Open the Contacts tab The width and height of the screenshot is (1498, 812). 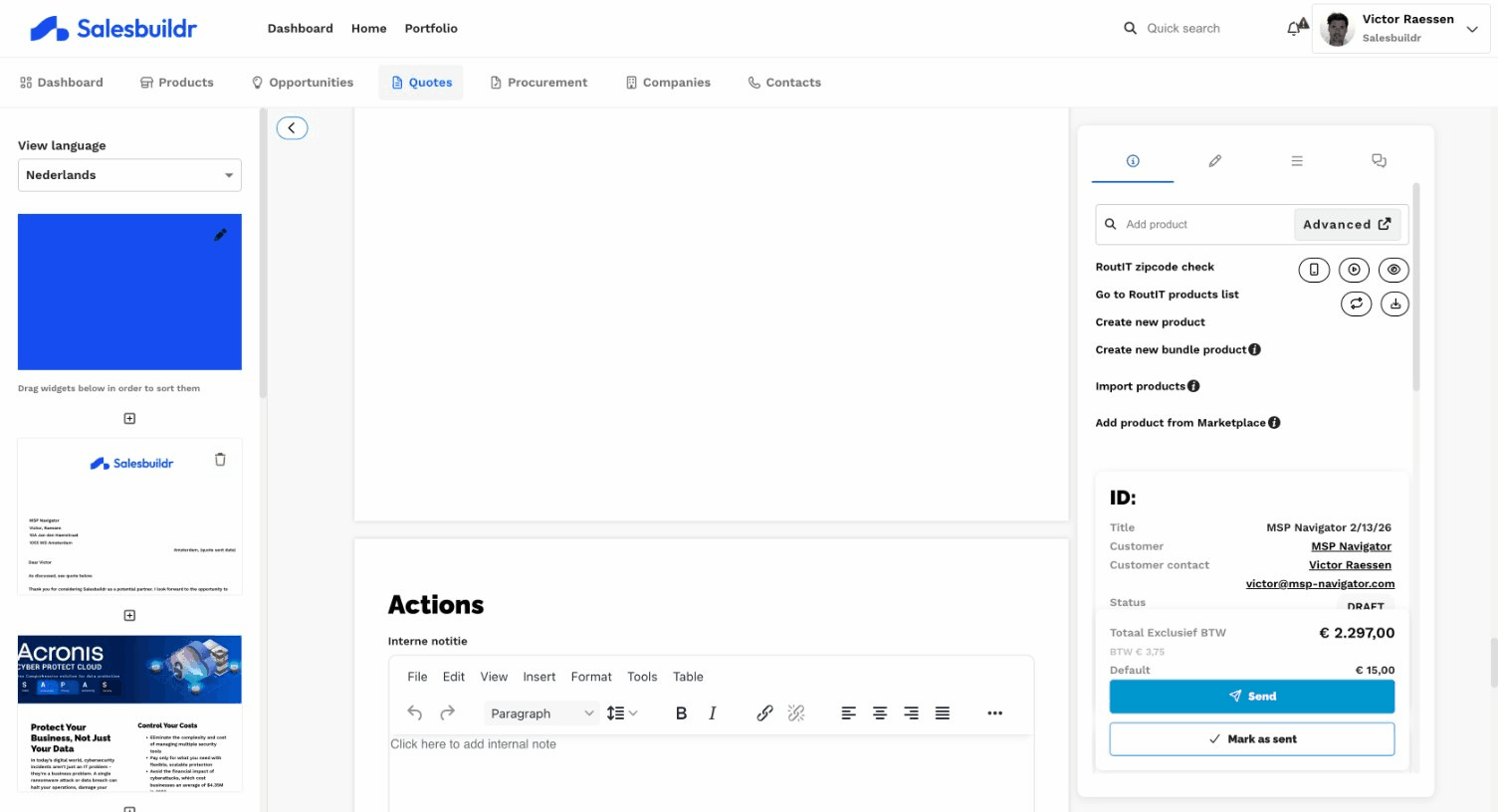(x=784, y=83)
